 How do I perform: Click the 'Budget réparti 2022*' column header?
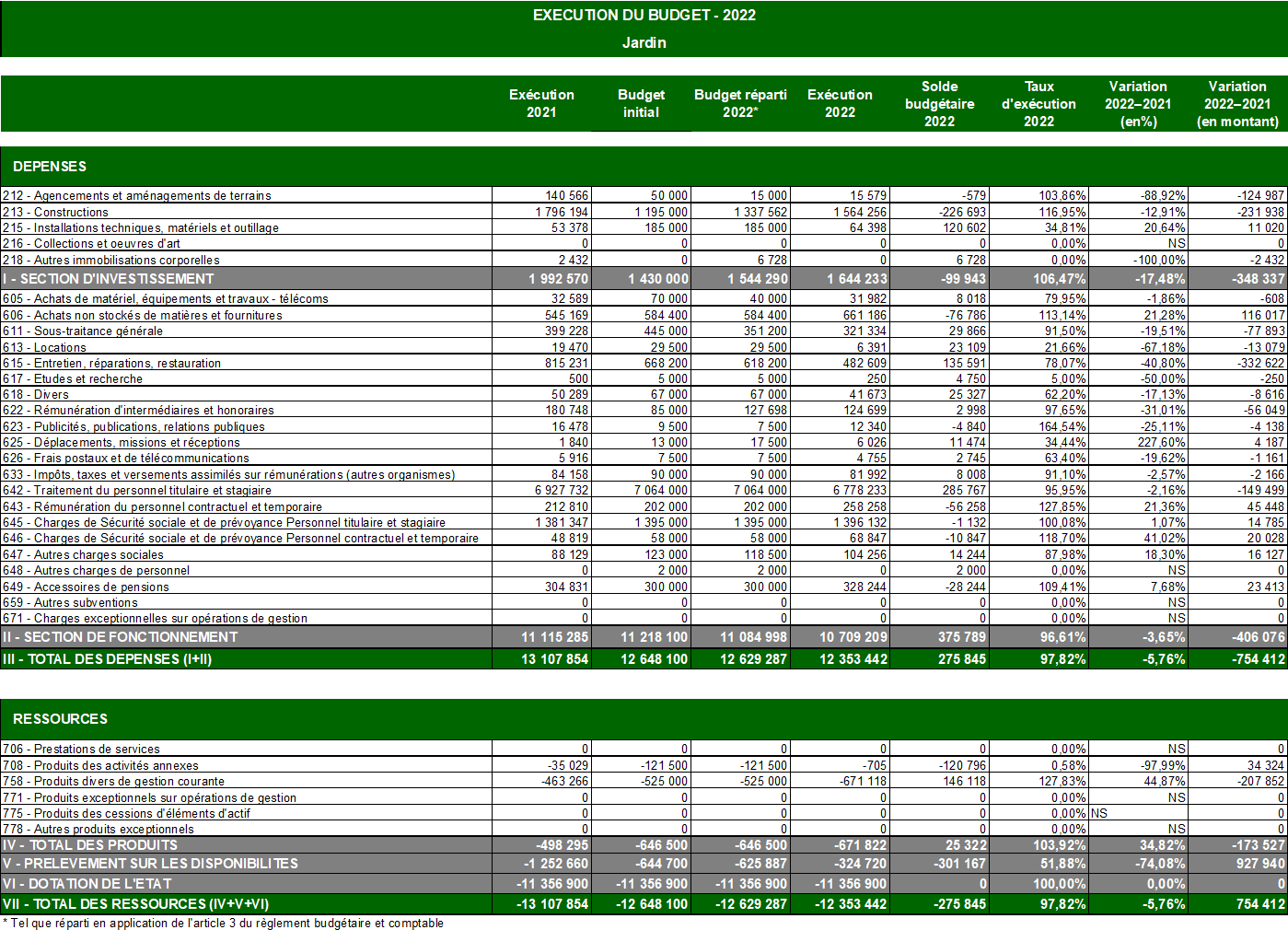pyautogui.click(x=740, y=103)
